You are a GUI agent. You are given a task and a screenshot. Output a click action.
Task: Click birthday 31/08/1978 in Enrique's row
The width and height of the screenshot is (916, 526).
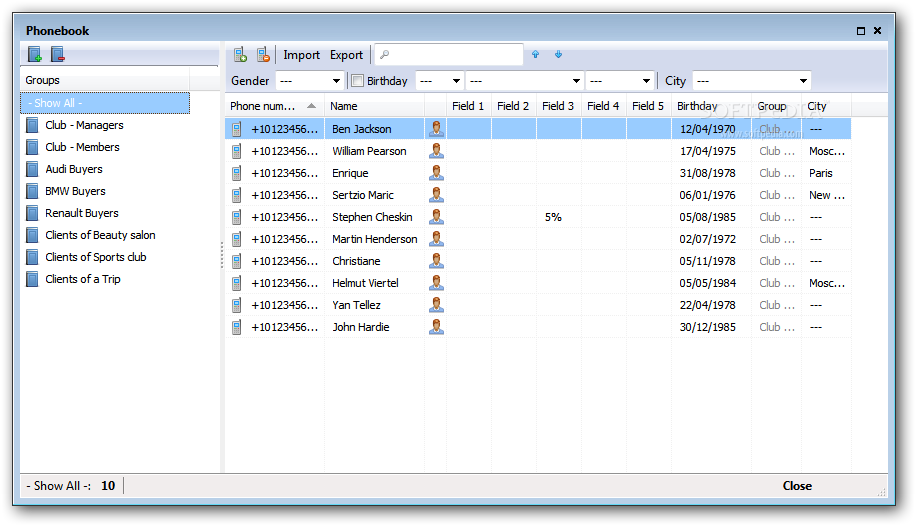tap(707, 173)
